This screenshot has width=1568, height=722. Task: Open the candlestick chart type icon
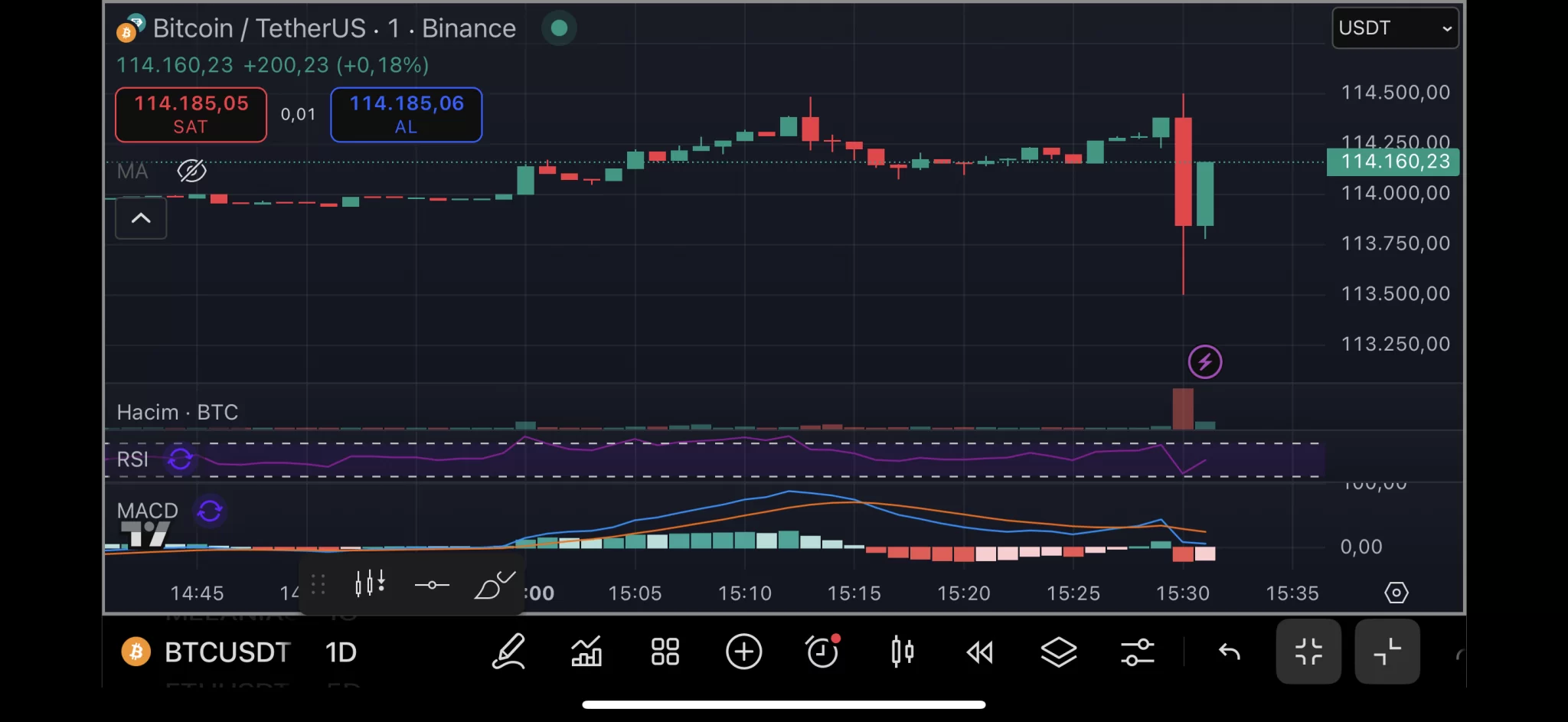pyautogui.click(x=902, y=652)
